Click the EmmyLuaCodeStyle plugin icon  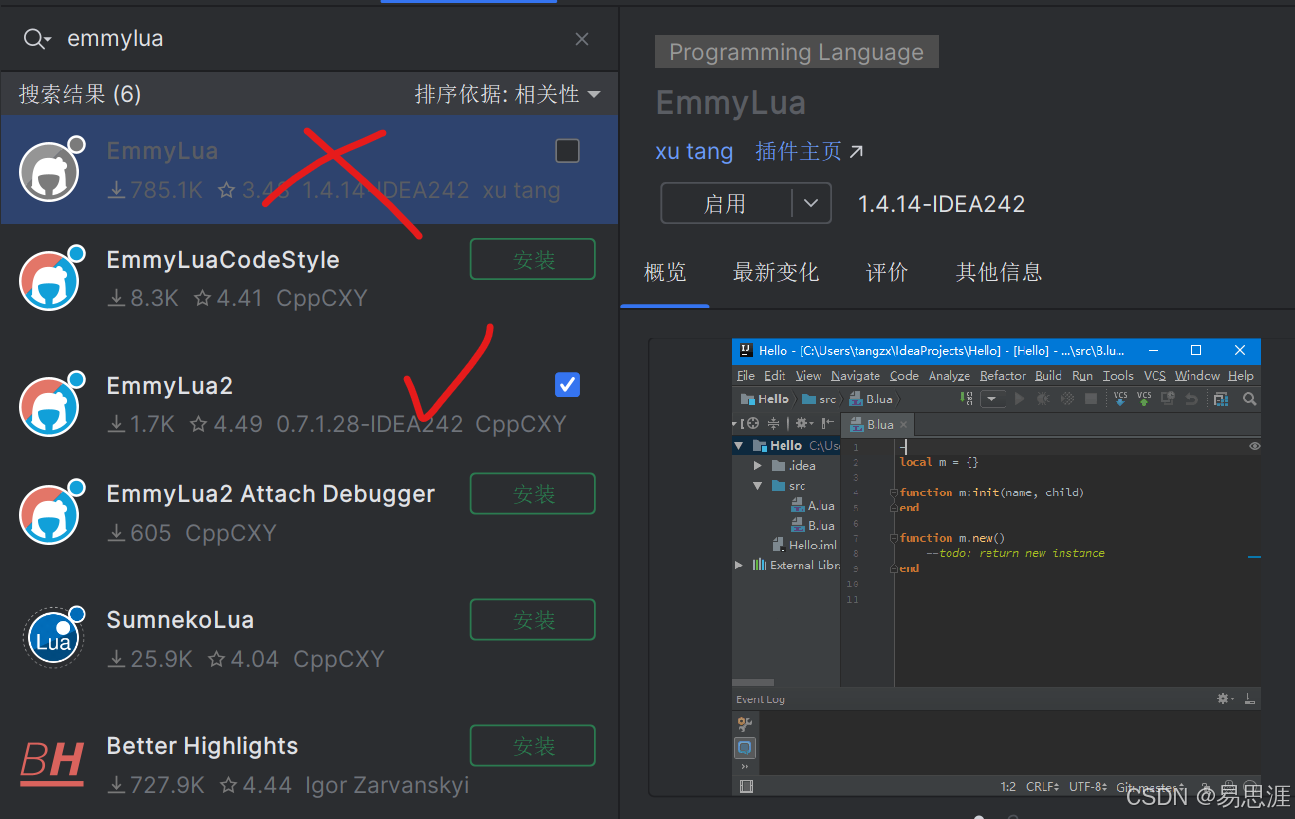click(x=51, y=279)
